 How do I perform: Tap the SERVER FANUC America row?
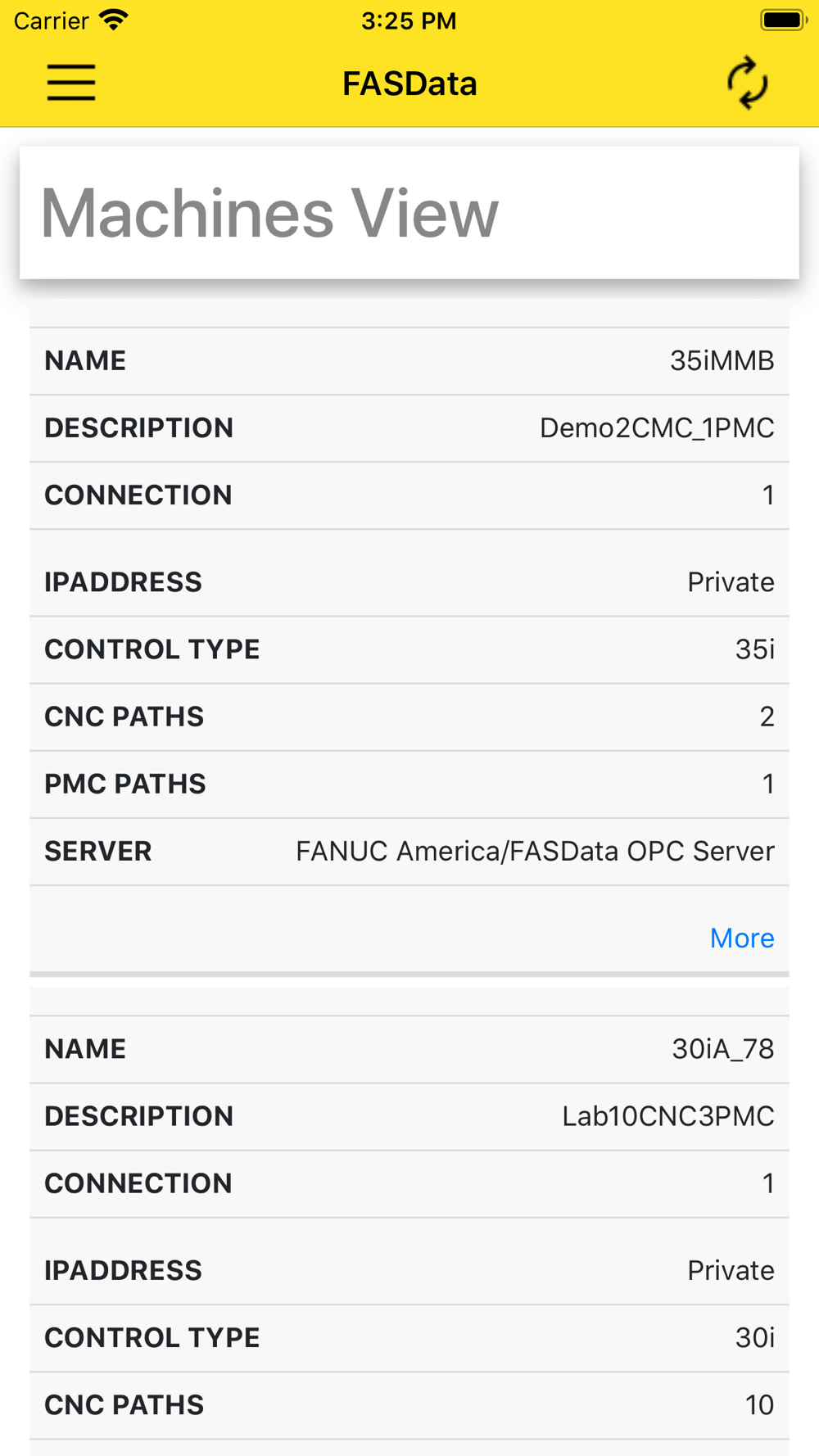click(x=409, y=852)
